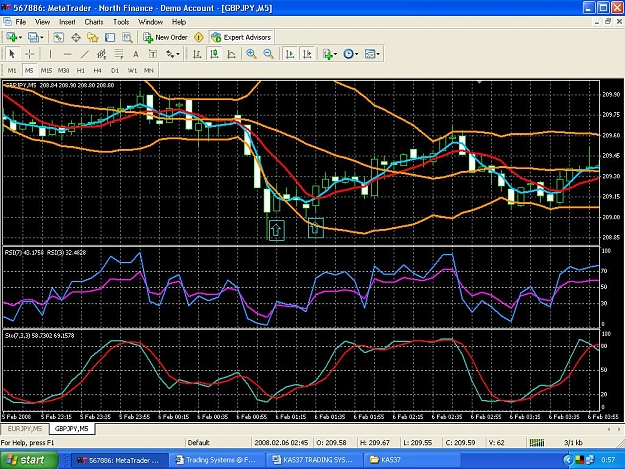Open the yellow MetaEditor diamond icon
The image size is (625, 469).
(x=199, y=37)
